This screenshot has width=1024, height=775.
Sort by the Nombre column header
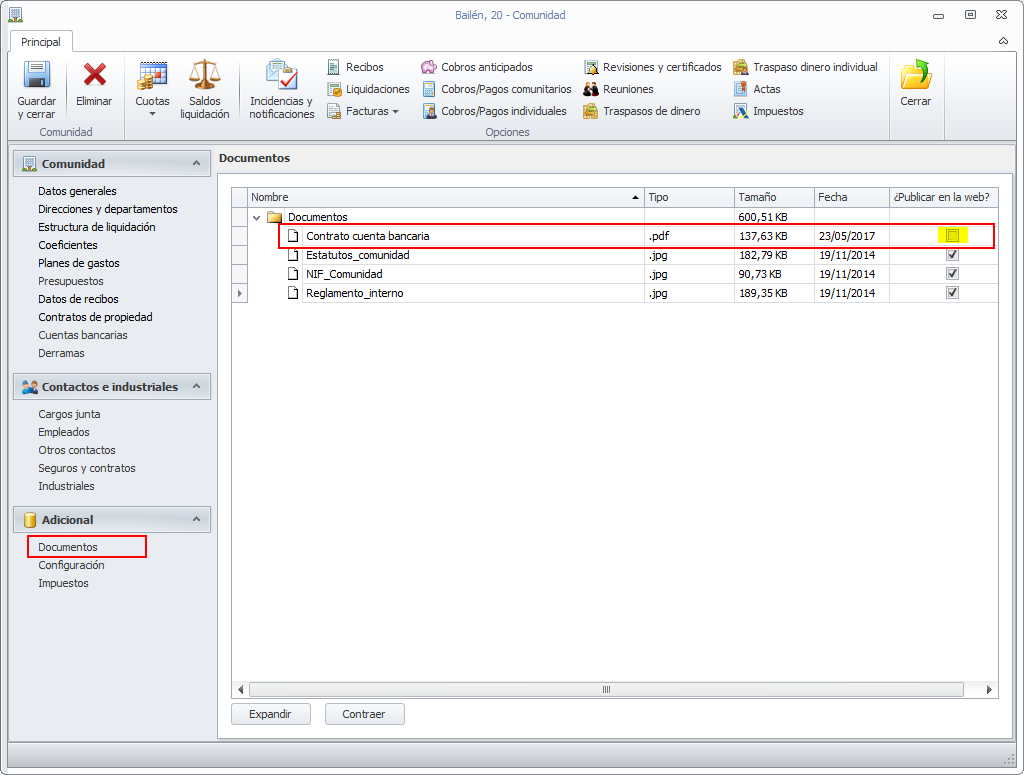coord(444,197)
